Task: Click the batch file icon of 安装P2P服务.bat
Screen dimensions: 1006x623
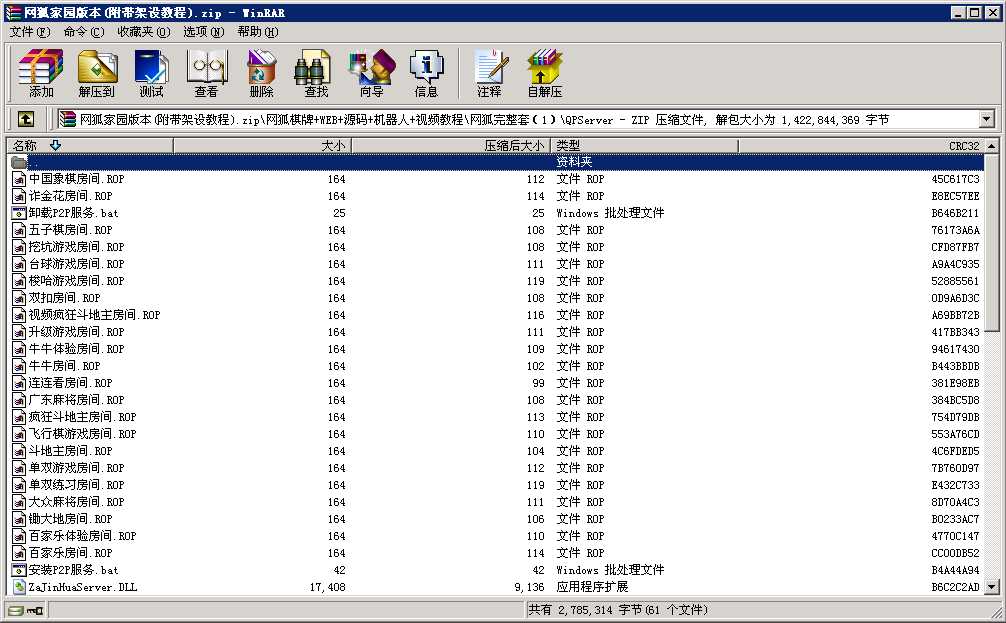Action: pyautogui.click(x=19, y=570)
